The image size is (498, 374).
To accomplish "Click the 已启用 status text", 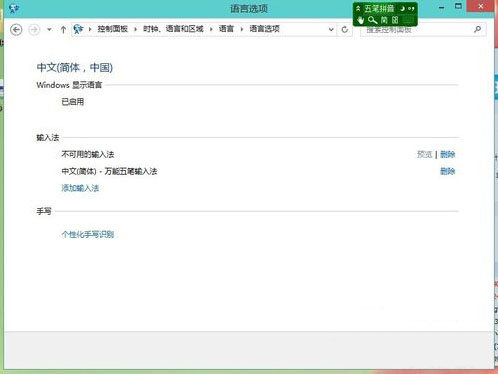I will 73,102.
